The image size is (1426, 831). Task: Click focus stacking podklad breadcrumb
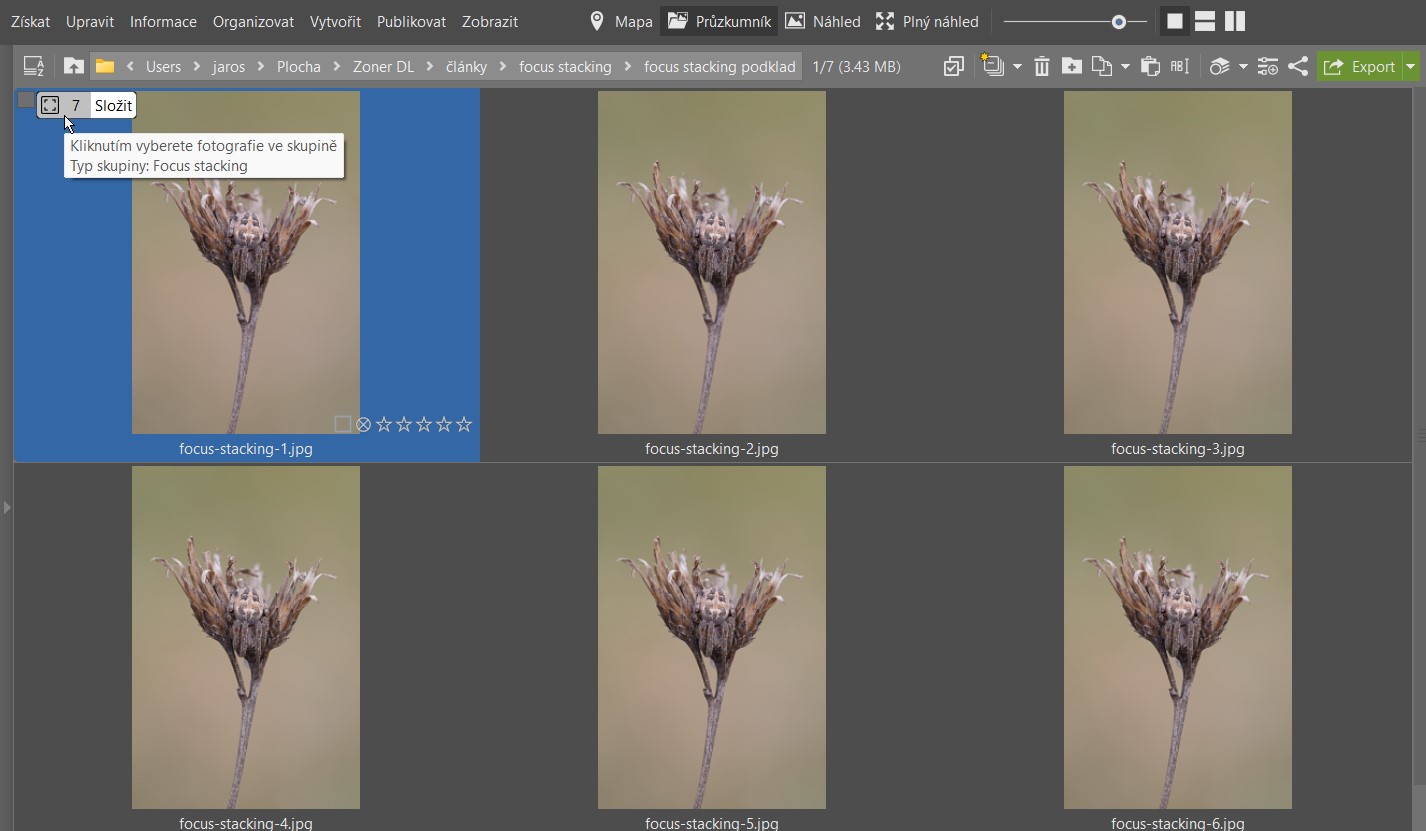720,67
